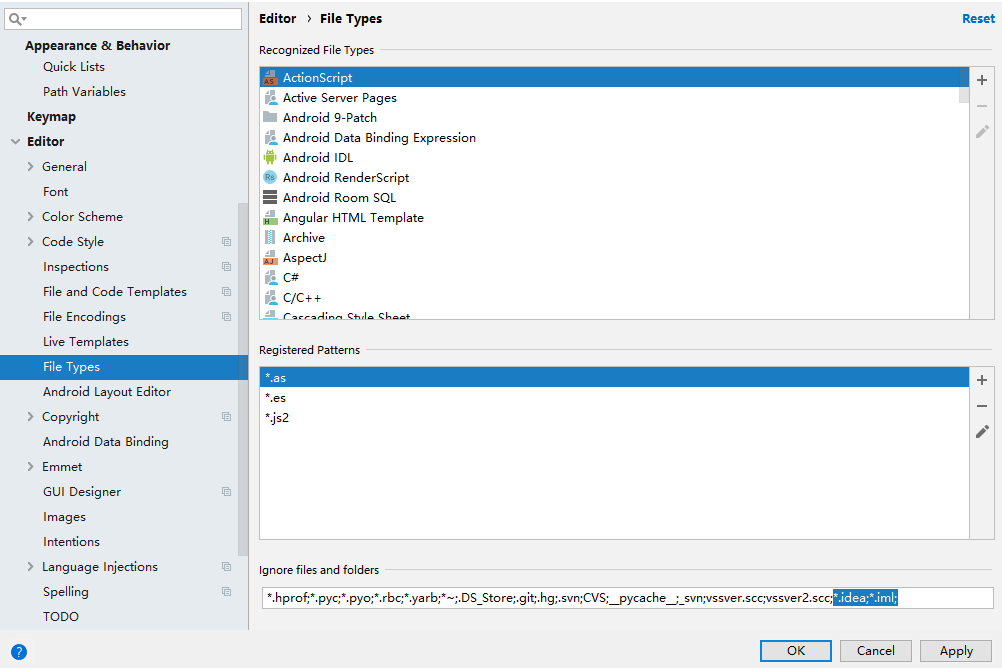Select the *.js2 registered pattern

pos(614,418)
